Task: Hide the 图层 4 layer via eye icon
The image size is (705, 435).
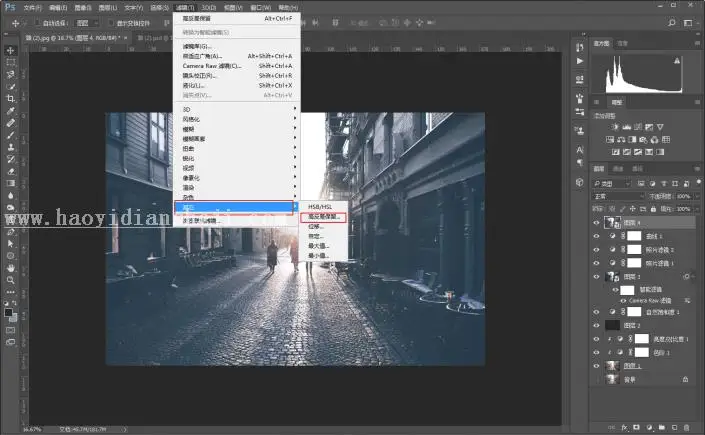Action: point(596,223)
